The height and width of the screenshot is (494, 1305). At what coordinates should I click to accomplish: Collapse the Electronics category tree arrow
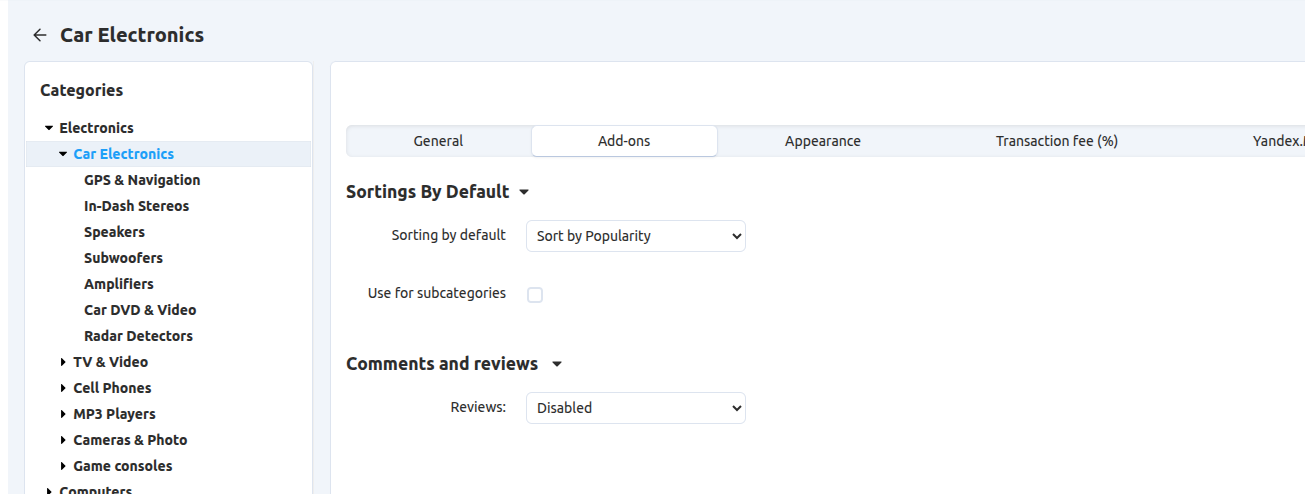(x=49, y=128)
